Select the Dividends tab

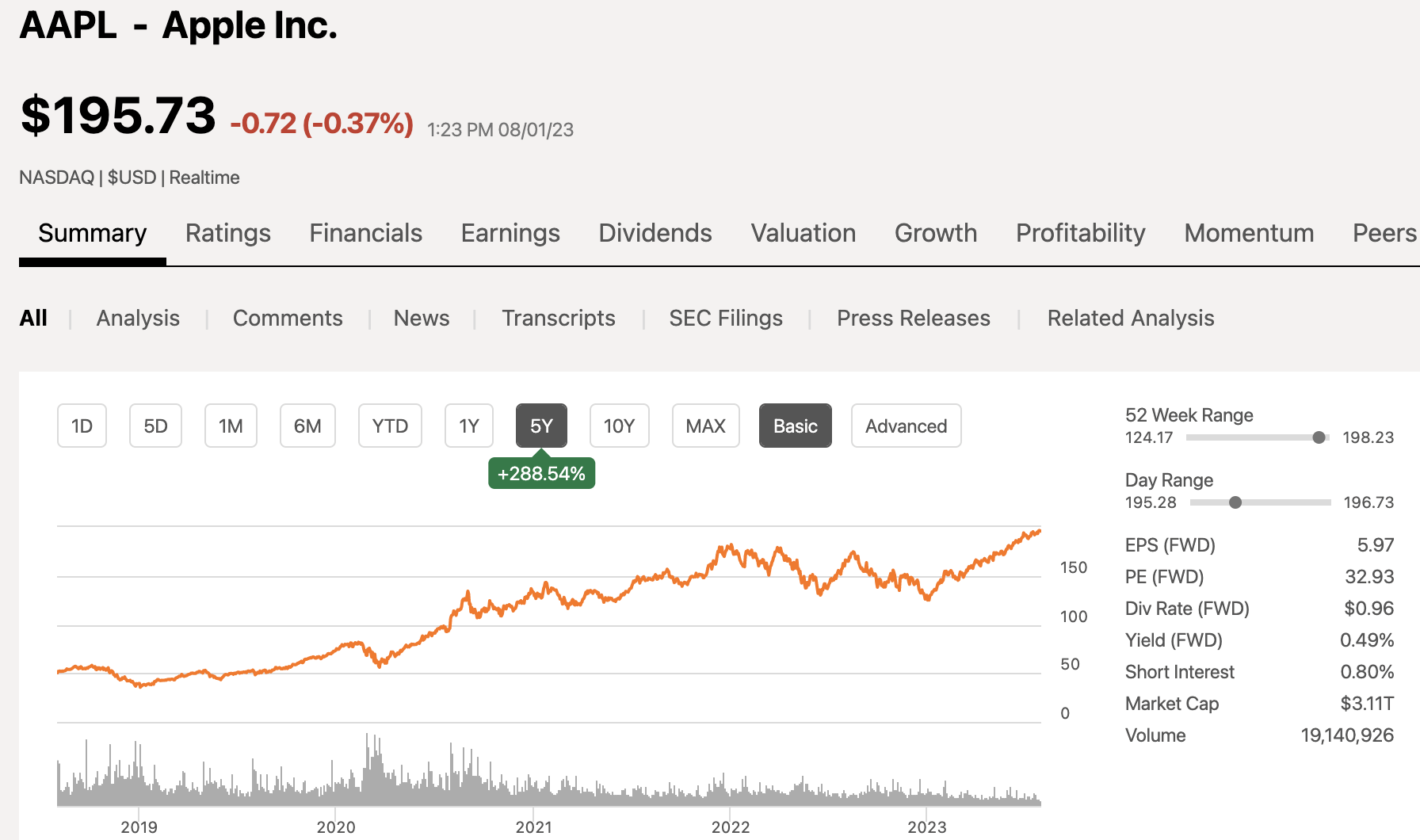655,233
